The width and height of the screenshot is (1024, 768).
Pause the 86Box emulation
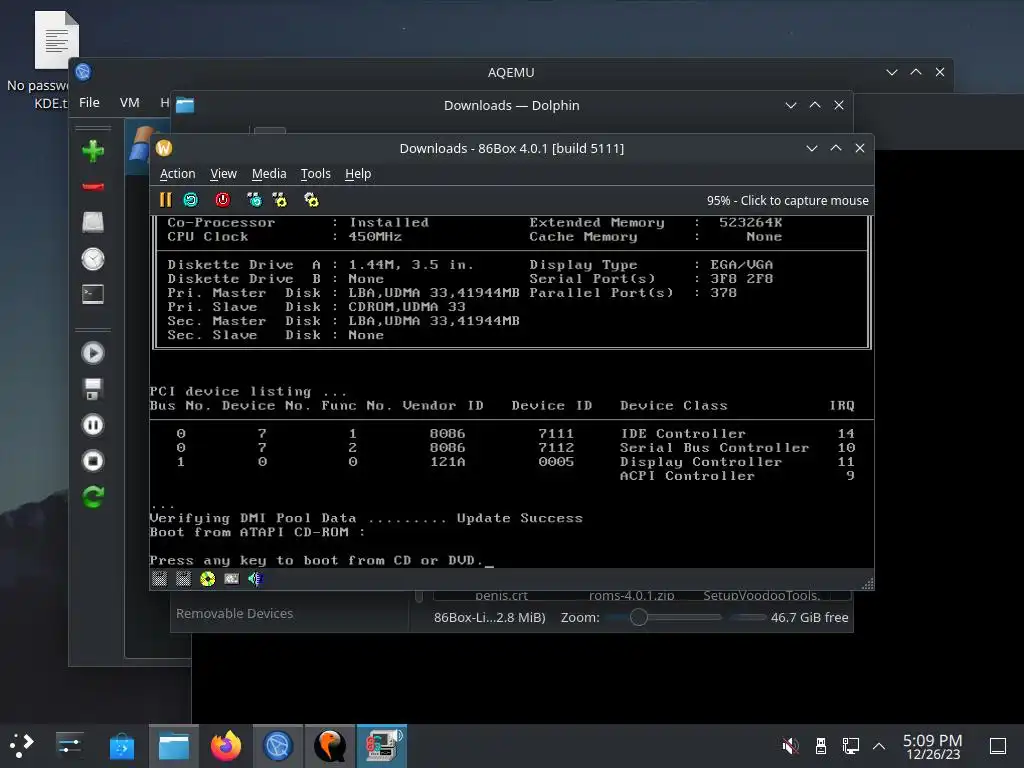pos(165,200)
